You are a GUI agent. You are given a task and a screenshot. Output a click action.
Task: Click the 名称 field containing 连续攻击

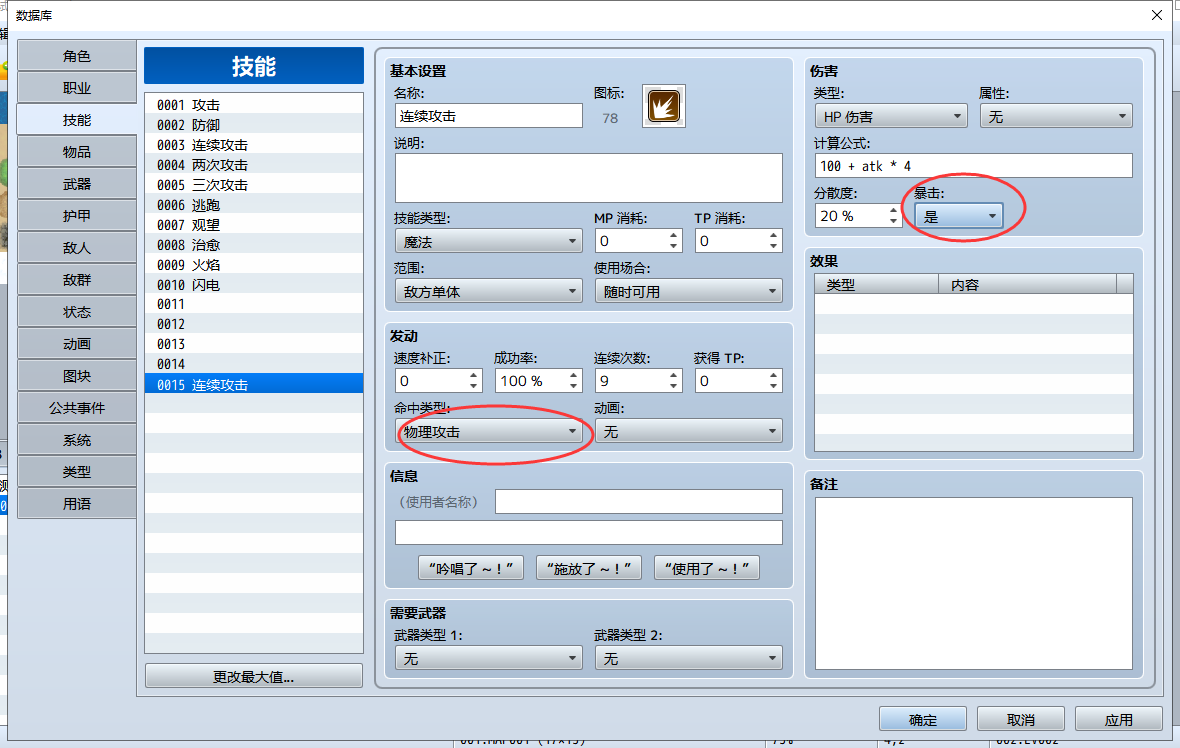point(488,116)
